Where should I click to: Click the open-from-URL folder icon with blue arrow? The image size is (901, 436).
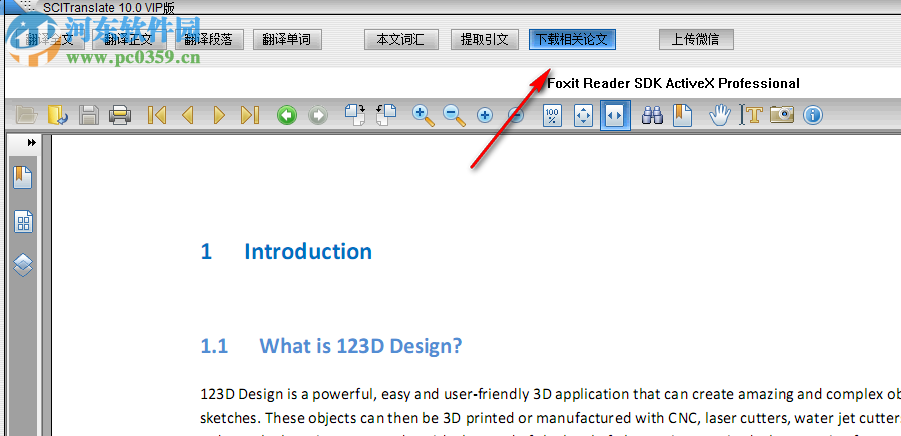pyautogui.click(x=57, y=115)
